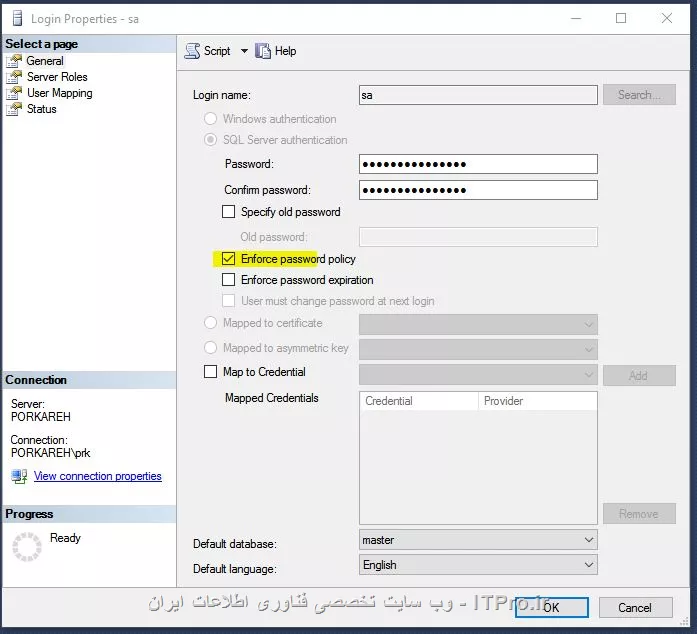Click the OK button
The image size is (697, 634).
pyautogui.click(x=552, y=607)
